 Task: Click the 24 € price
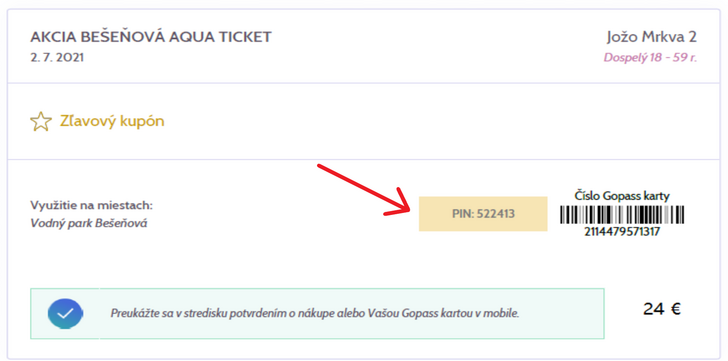pyautogui.click(x=662, y=309)
